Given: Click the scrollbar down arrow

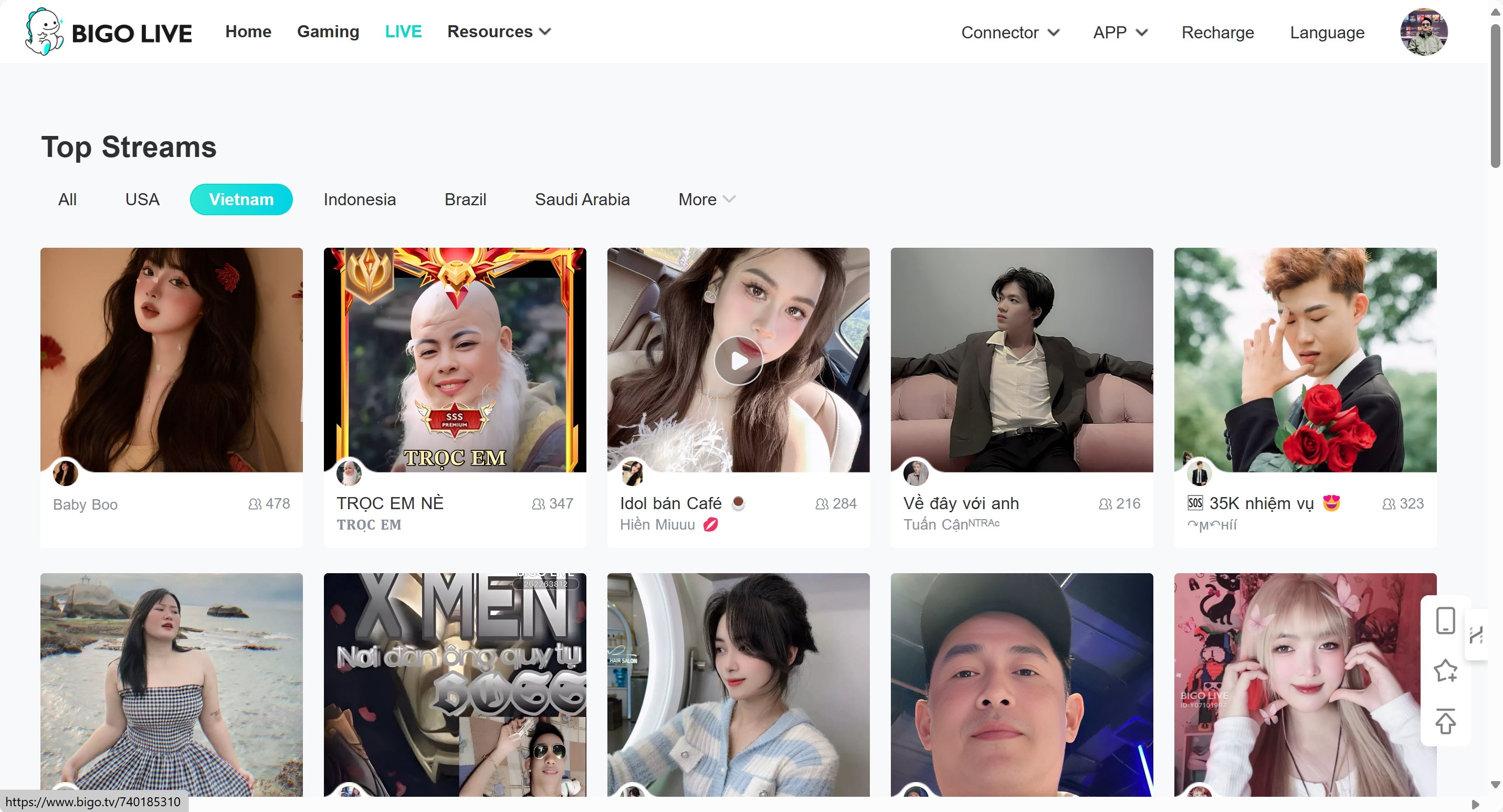Looking at the screenshot, I should point(1496,785).
